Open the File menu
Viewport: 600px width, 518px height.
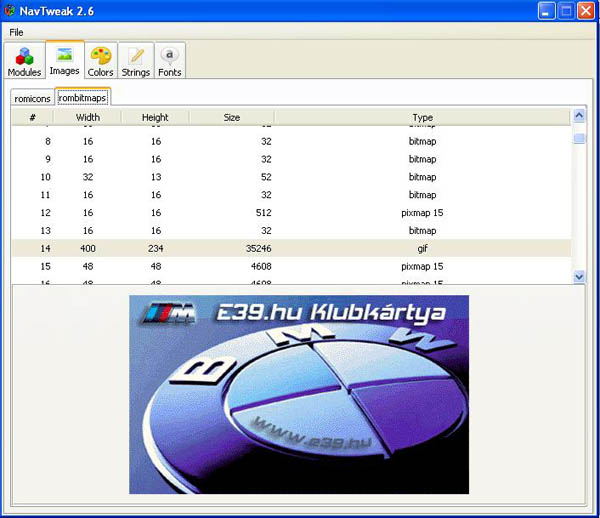click(x=17, y=32)
